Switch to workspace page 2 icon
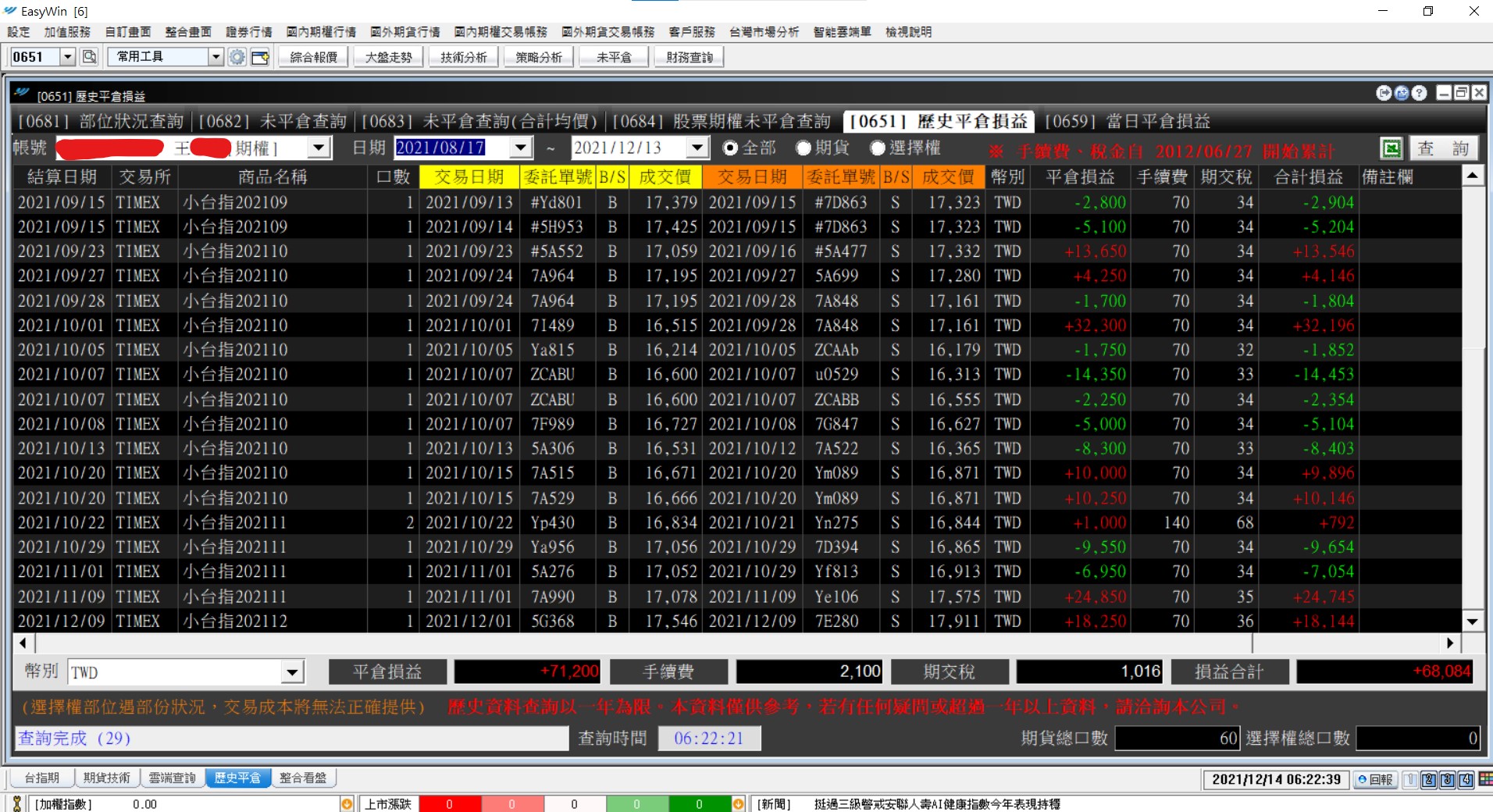Image resolution: width=1493 pixels, height=812 pixels. [x=1429, y=779]
